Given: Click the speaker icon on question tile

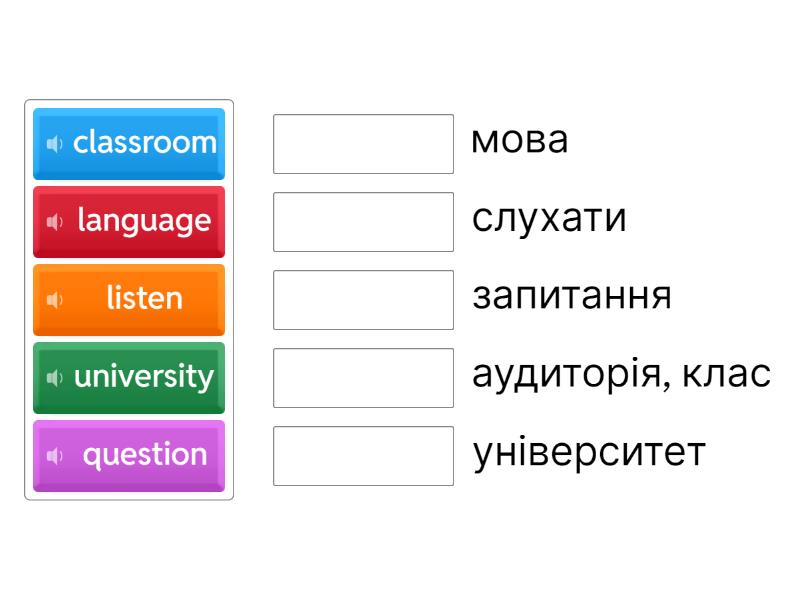Looking at the screenshot, I should pos(55,455).
